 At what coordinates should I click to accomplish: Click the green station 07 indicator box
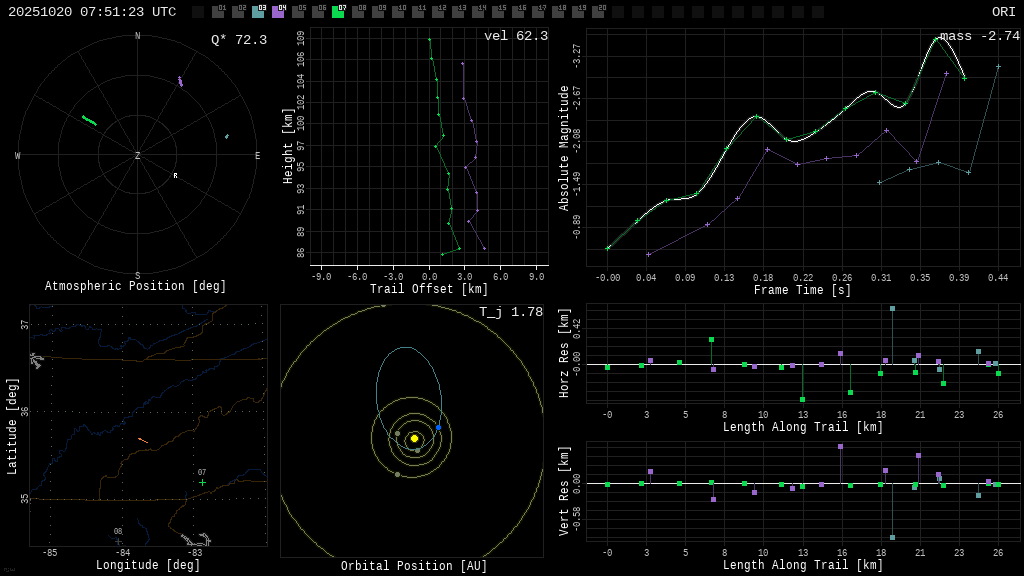pos(338,12)
